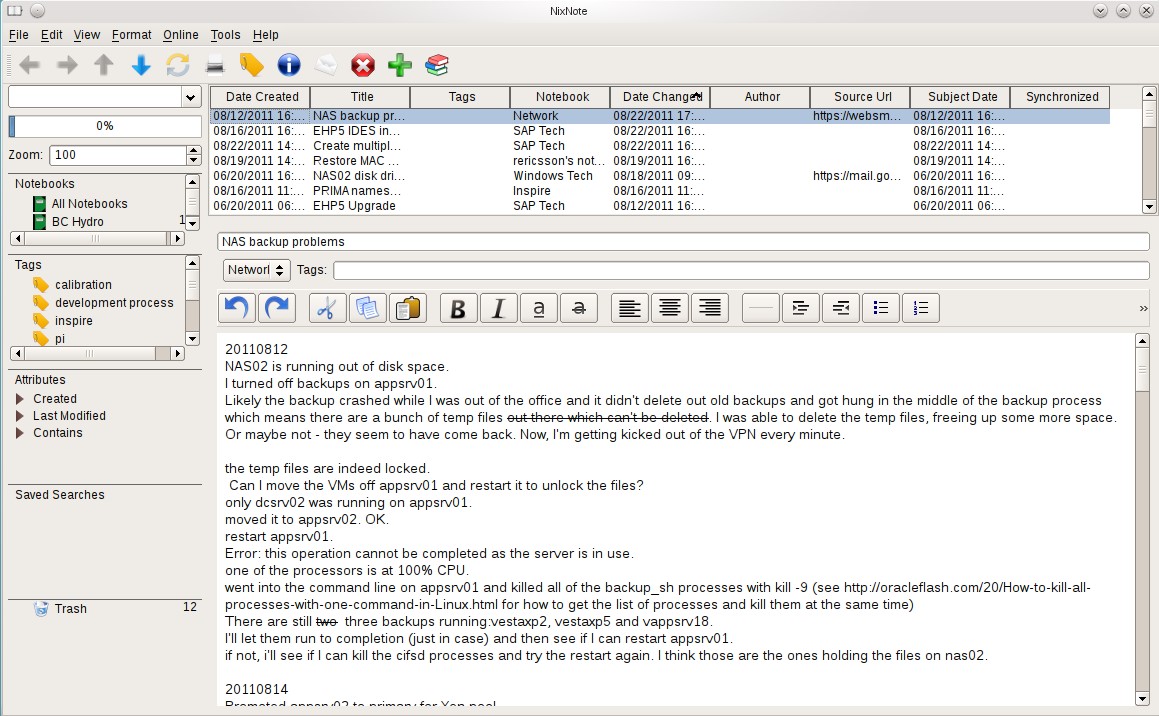Expand the Created attribute

tap(21, 399)
